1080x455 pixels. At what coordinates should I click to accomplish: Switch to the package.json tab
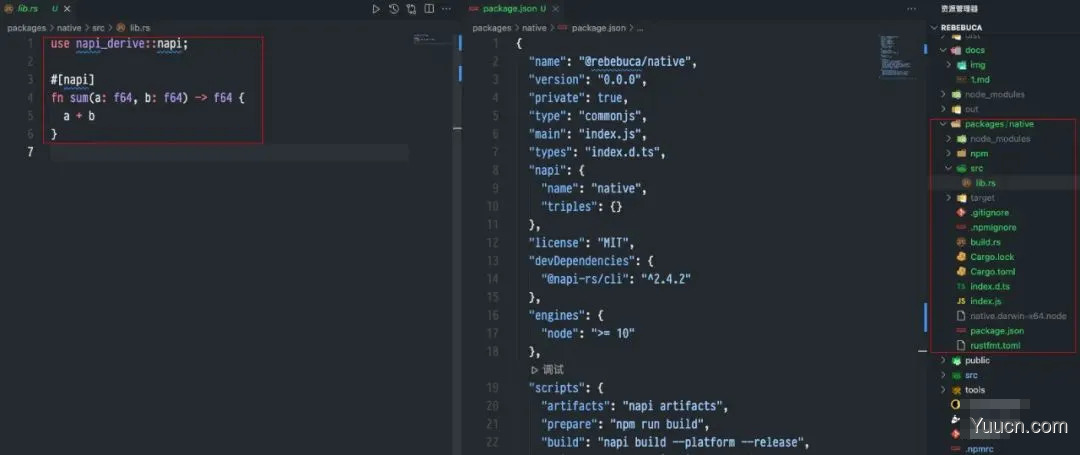point(513,9)
